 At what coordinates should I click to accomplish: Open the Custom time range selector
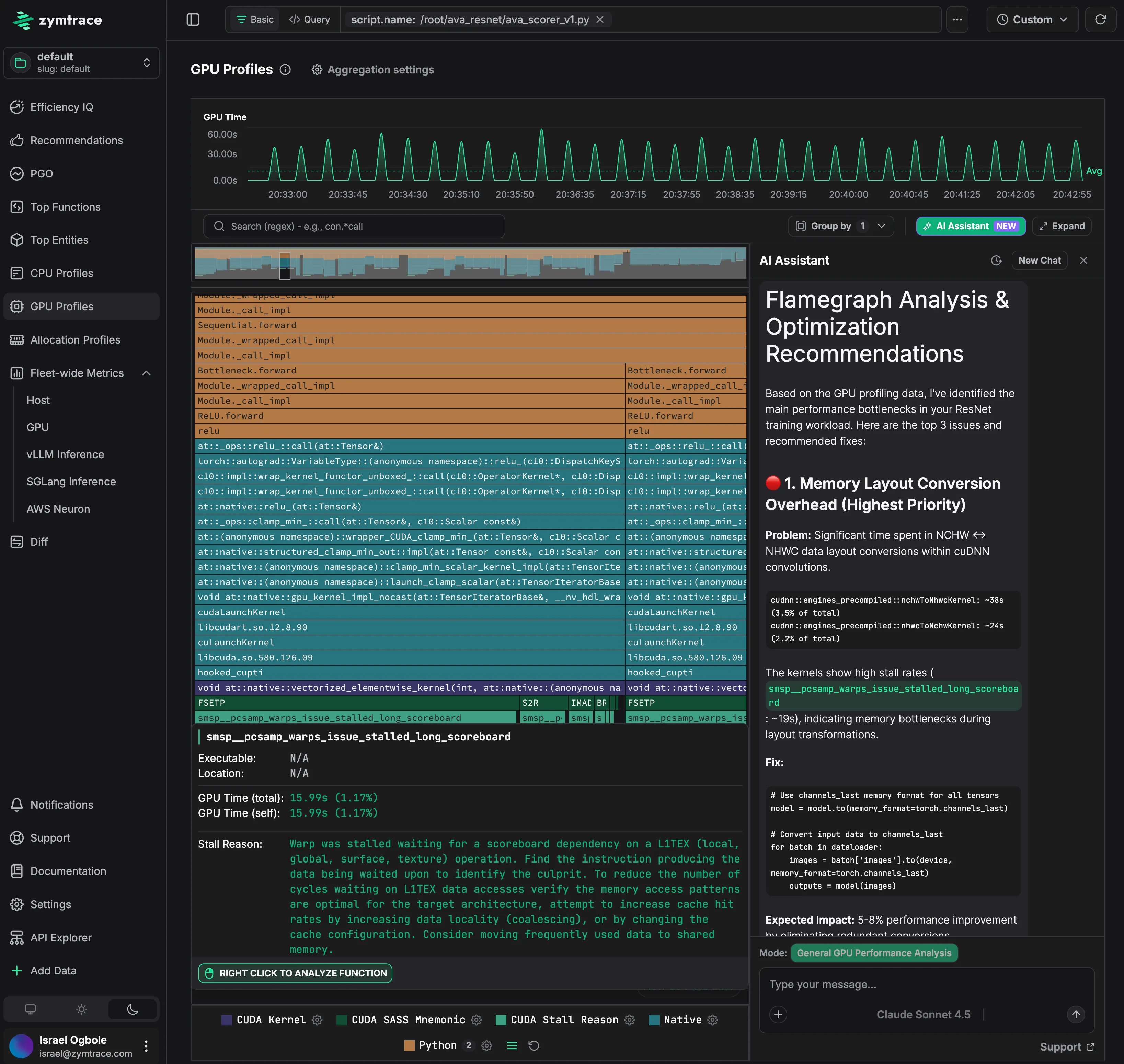click(1032, 19)
